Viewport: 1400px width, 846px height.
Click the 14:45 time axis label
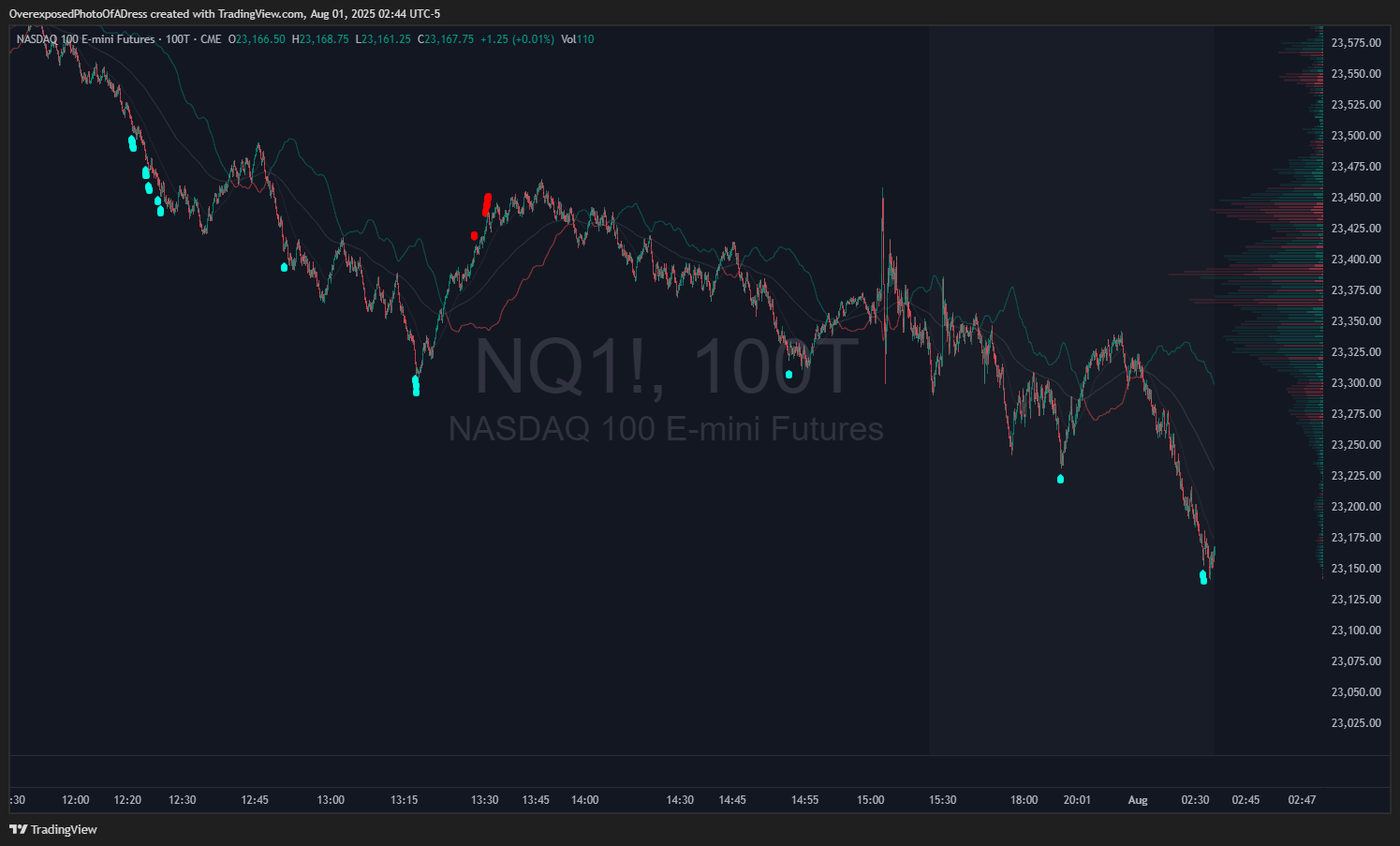[x=732, y=800]
